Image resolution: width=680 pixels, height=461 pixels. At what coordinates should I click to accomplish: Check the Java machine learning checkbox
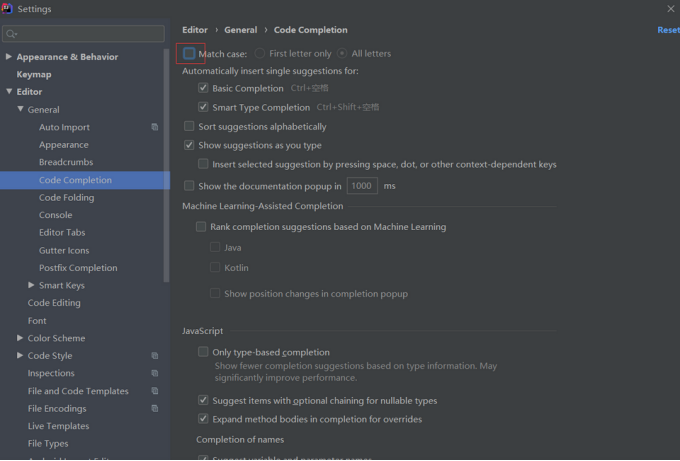pyautogui.click(x=215, y=247)
